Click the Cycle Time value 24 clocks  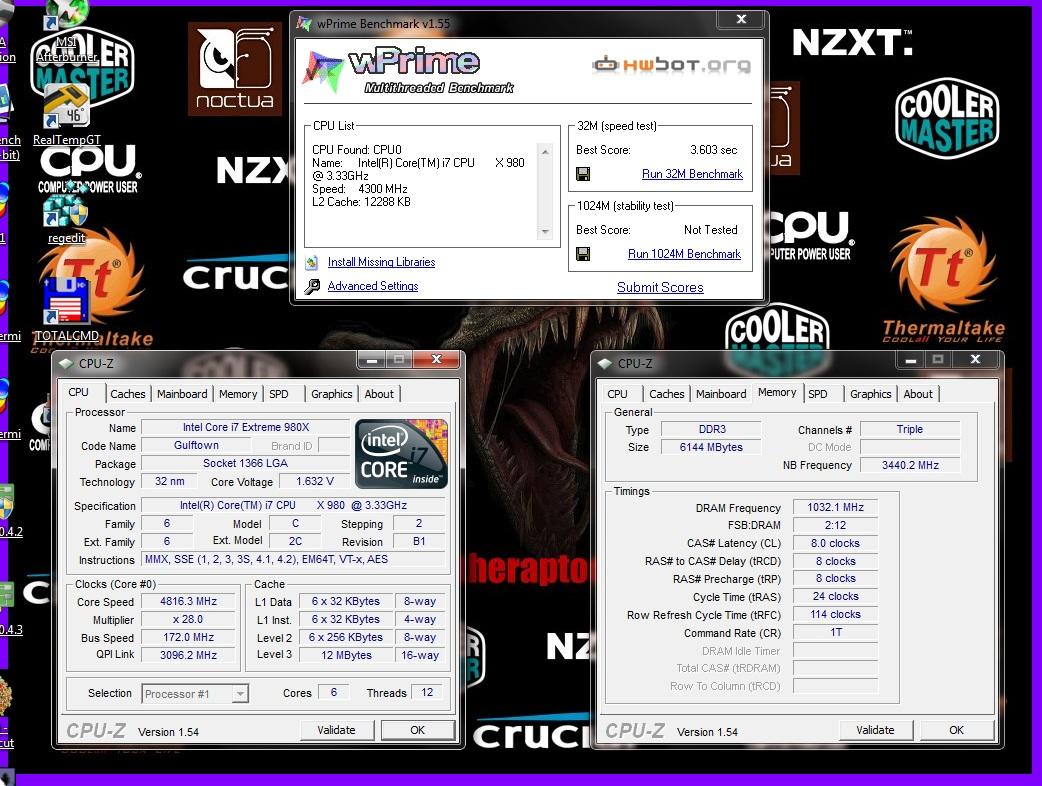click(x=835, y=597)
